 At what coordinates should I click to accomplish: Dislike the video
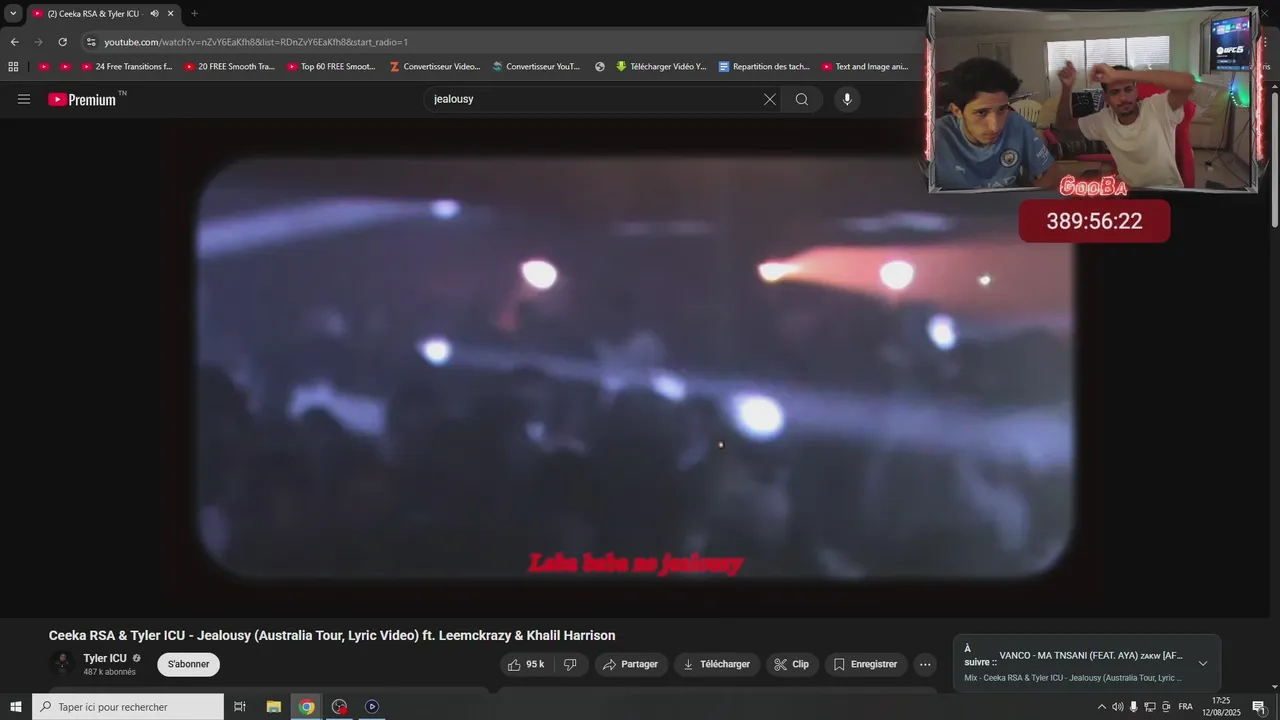(x=570, y=664)
